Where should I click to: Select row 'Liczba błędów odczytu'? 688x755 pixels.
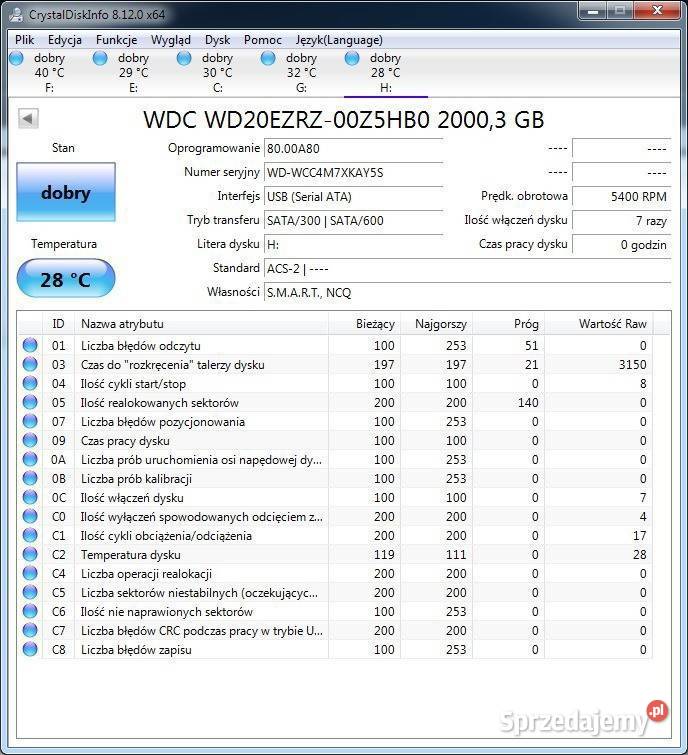[336, 345]
